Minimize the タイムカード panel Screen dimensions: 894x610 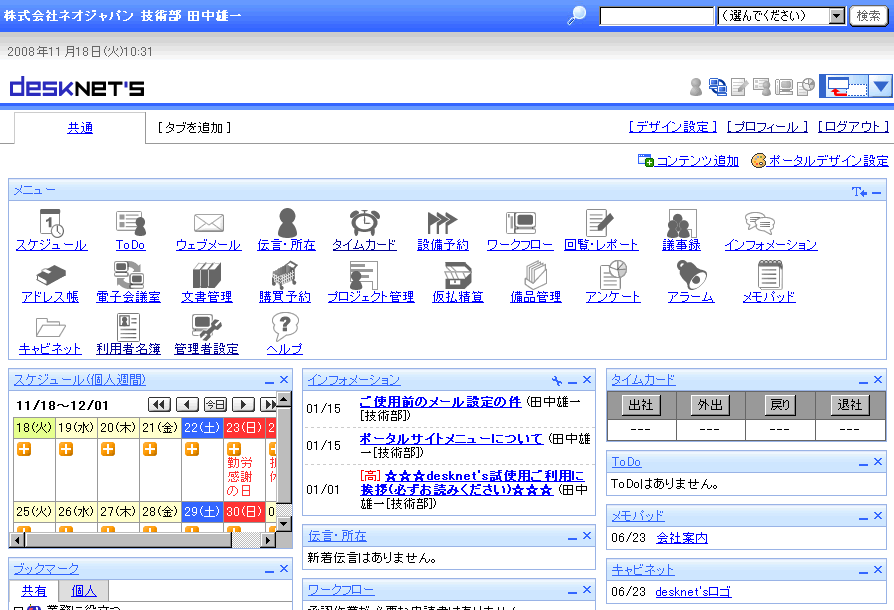pos(863,381)
